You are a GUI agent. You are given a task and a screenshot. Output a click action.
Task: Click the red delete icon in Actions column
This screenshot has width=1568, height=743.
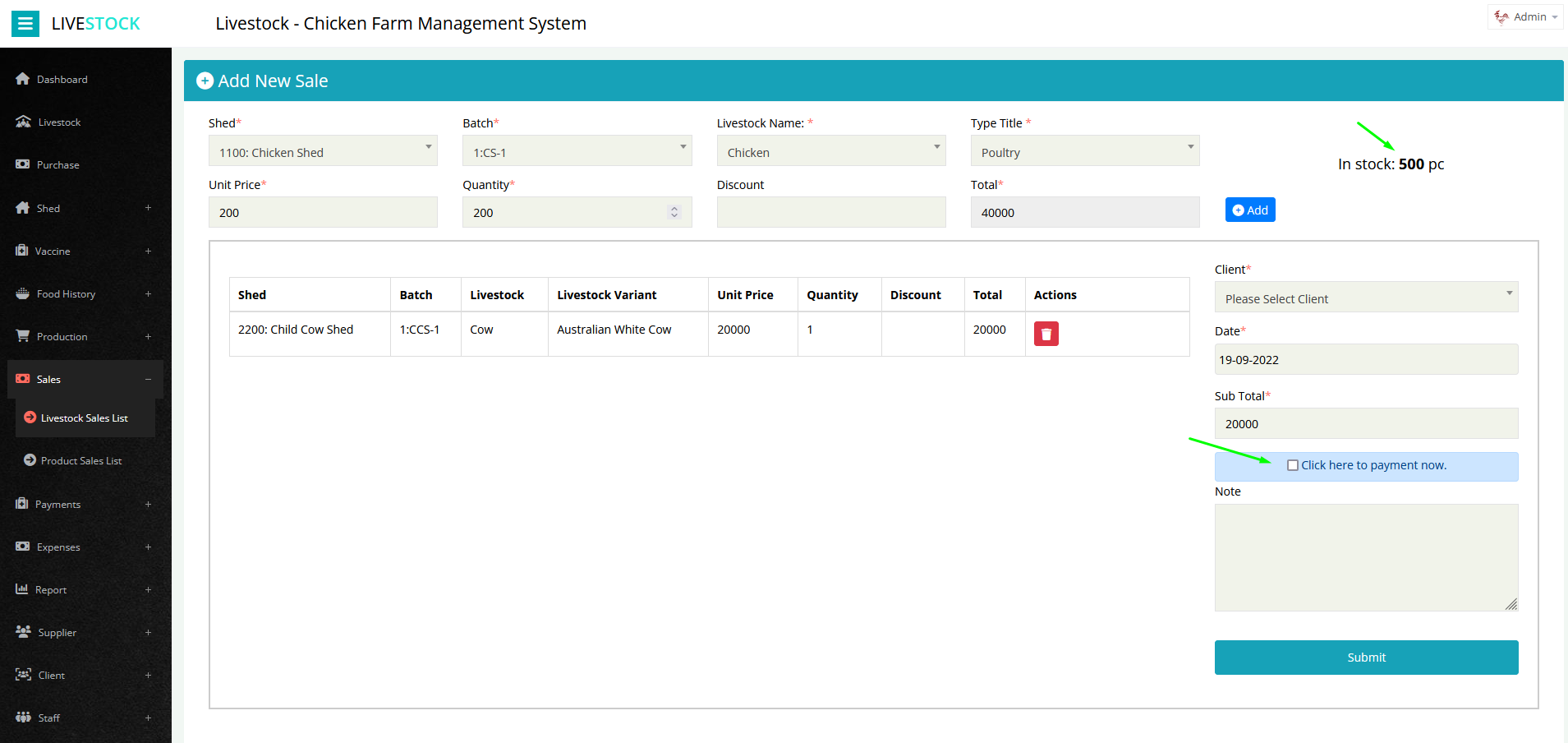(1046, 334)
